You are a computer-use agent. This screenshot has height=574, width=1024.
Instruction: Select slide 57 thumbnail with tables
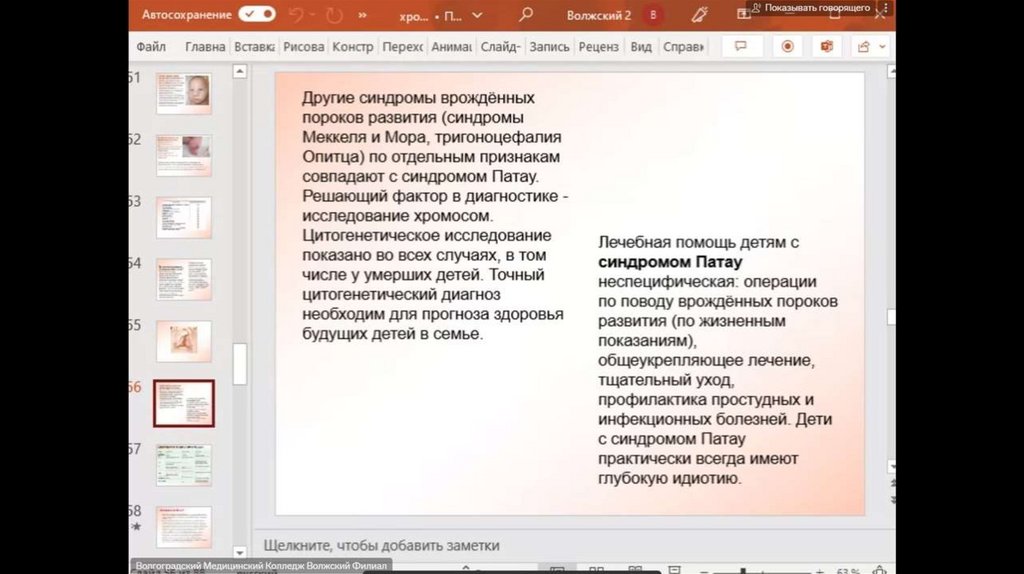click(x=183, y=464)
